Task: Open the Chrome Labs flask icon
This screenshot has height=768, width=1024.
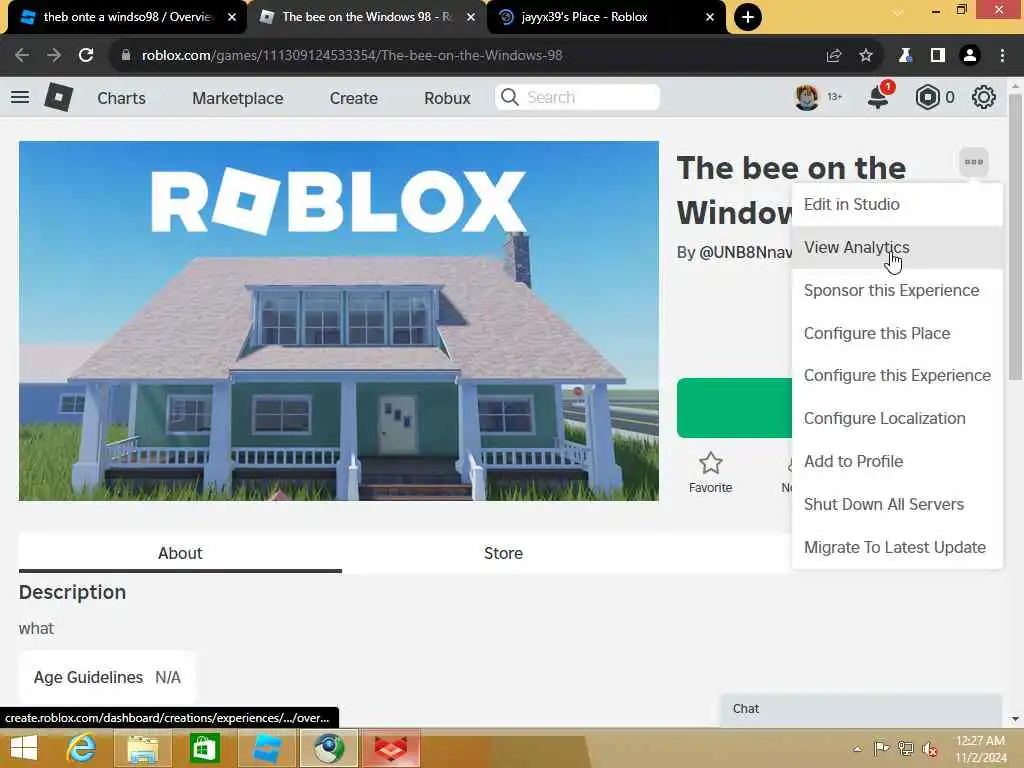Action: pos(905,56)
